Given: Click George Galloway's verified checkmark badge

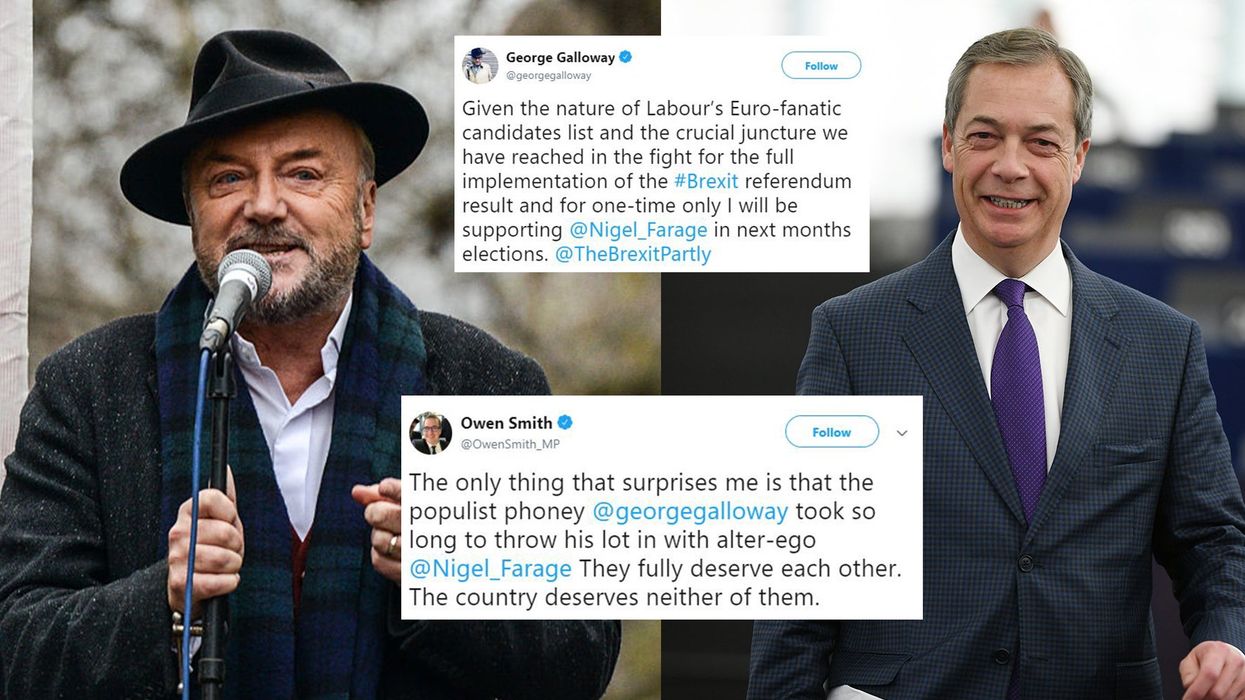Looking at the screenshot, I should 625,57.
